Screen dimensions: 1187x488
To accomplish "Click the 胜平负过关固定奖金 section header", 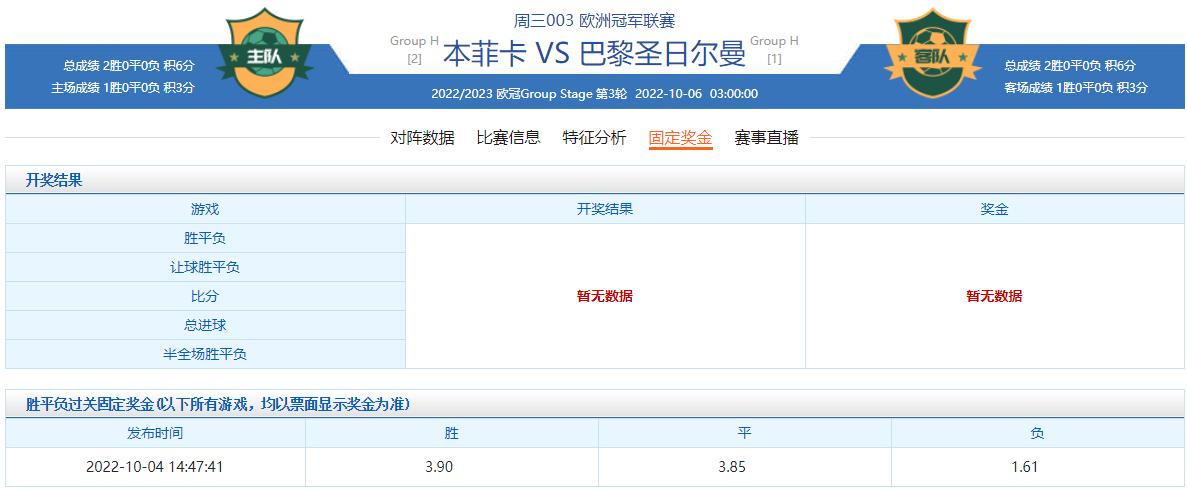I will click(594, 405).
